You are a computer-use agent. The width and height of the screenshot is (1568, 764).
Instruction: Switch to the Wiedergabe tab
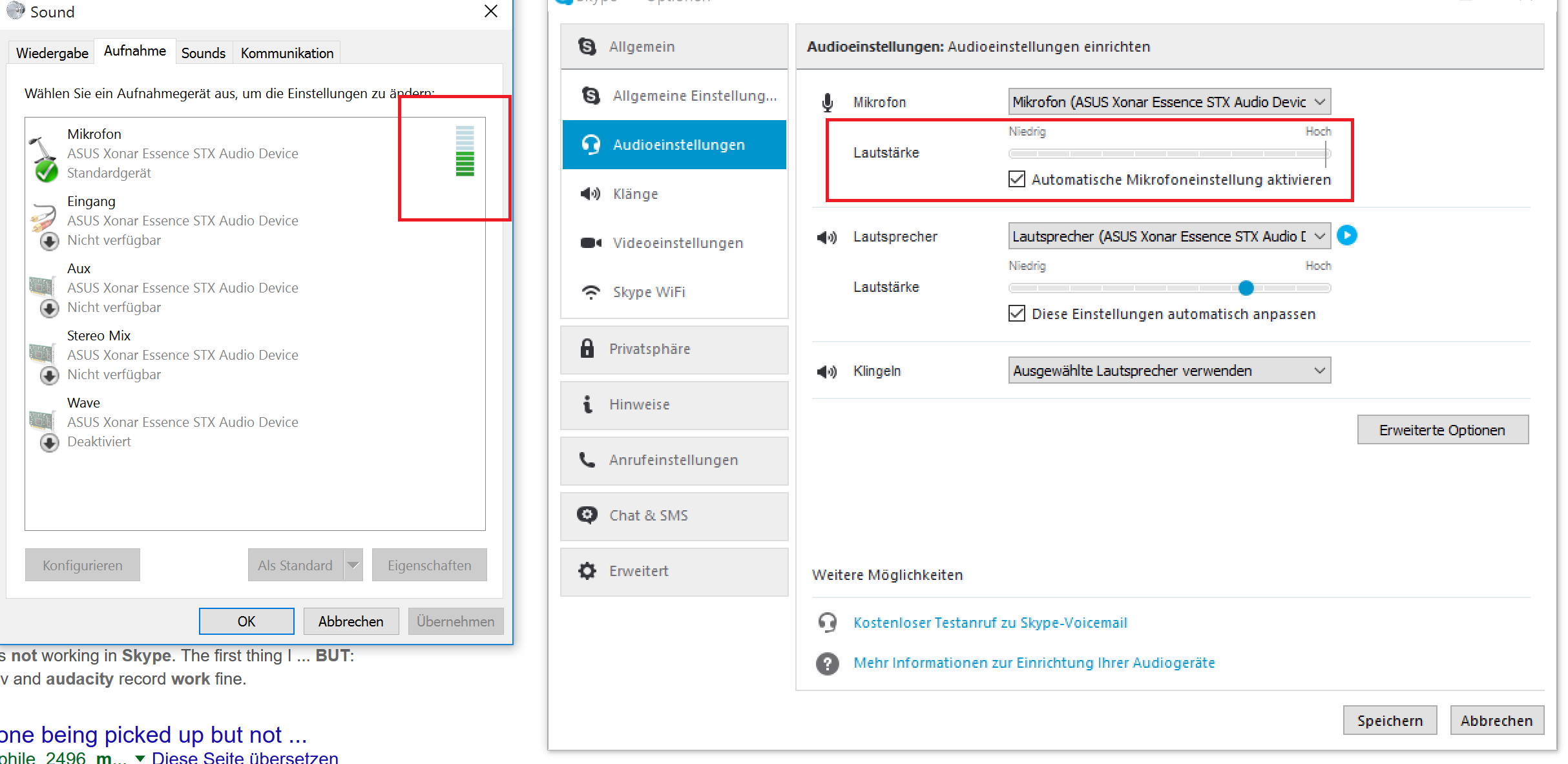pos(52,53)
